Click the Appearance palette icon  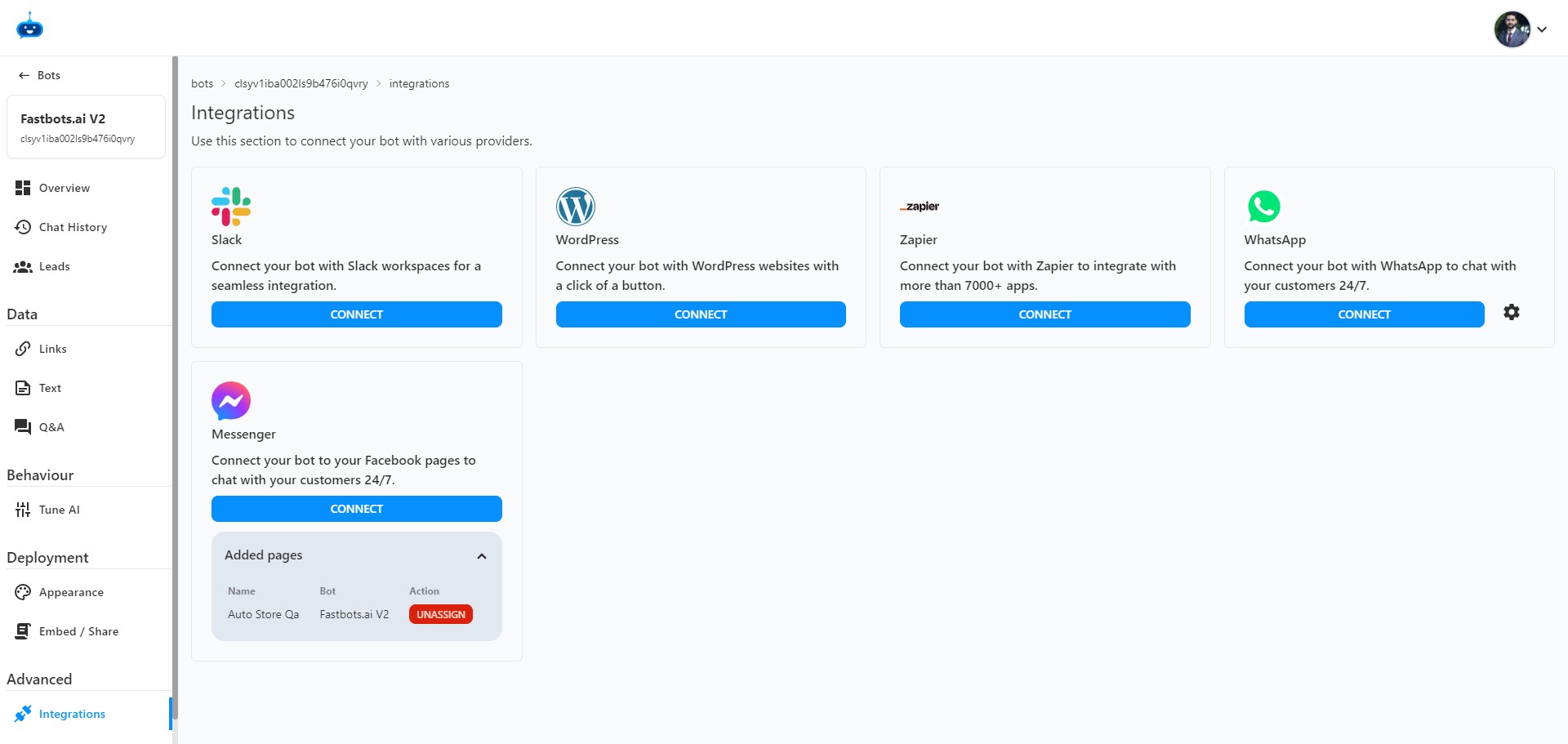coord(23,592)
